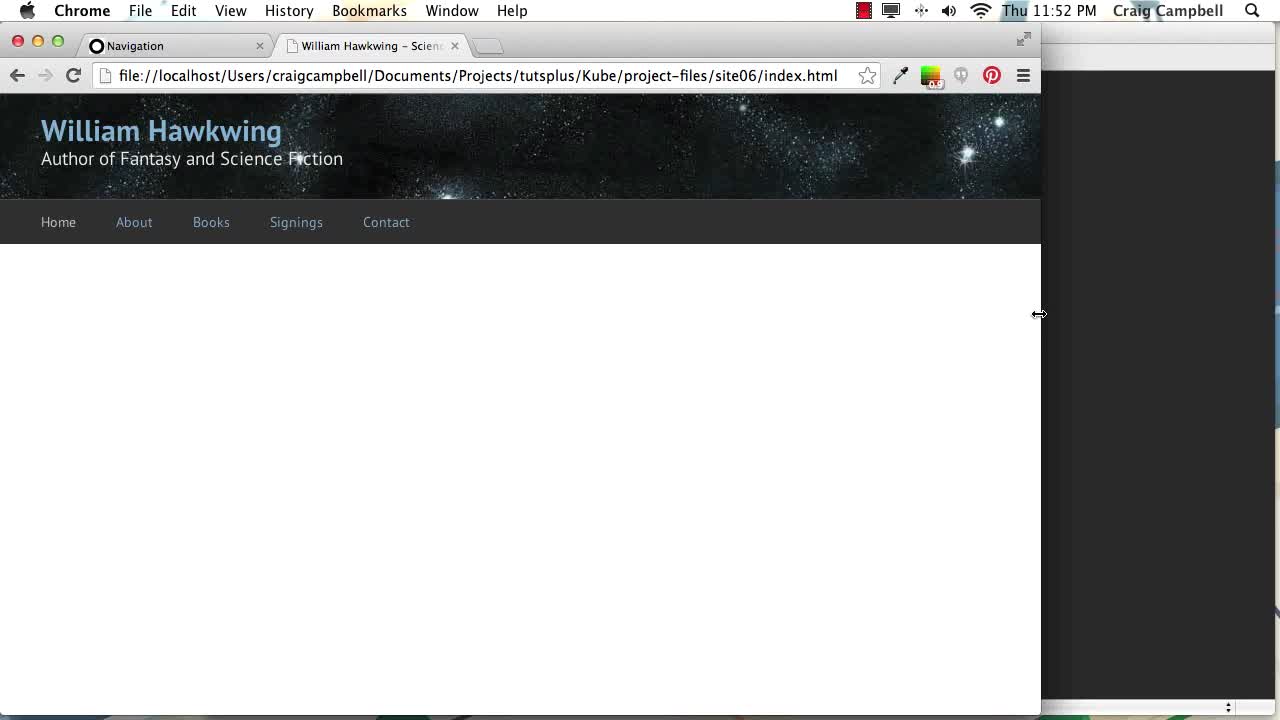This screenshot has width=1280, height=720.
Task: Zoom the Chrome window with the green button
Action: pyautogui.click(x=58, y=41)
